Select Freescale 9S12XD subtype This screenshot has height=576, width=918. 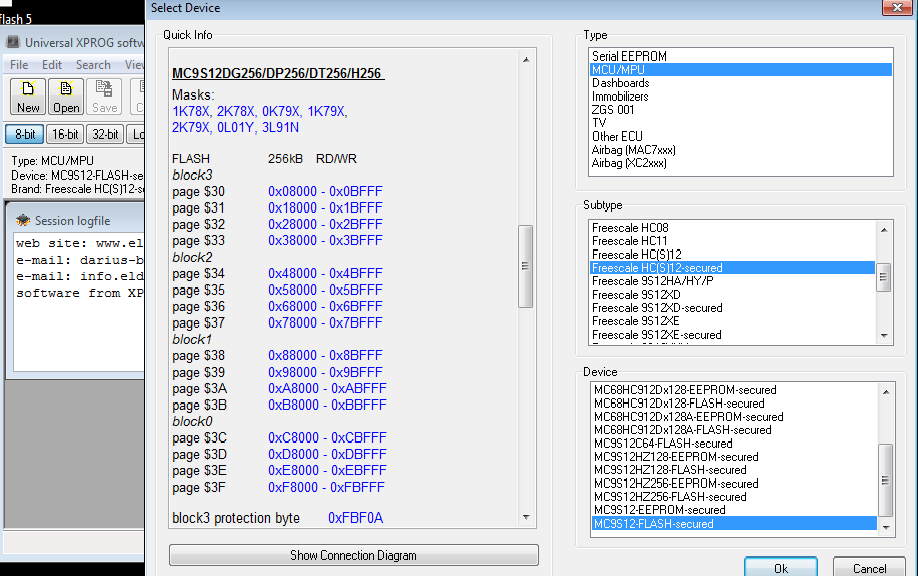[x=732, y=294]
